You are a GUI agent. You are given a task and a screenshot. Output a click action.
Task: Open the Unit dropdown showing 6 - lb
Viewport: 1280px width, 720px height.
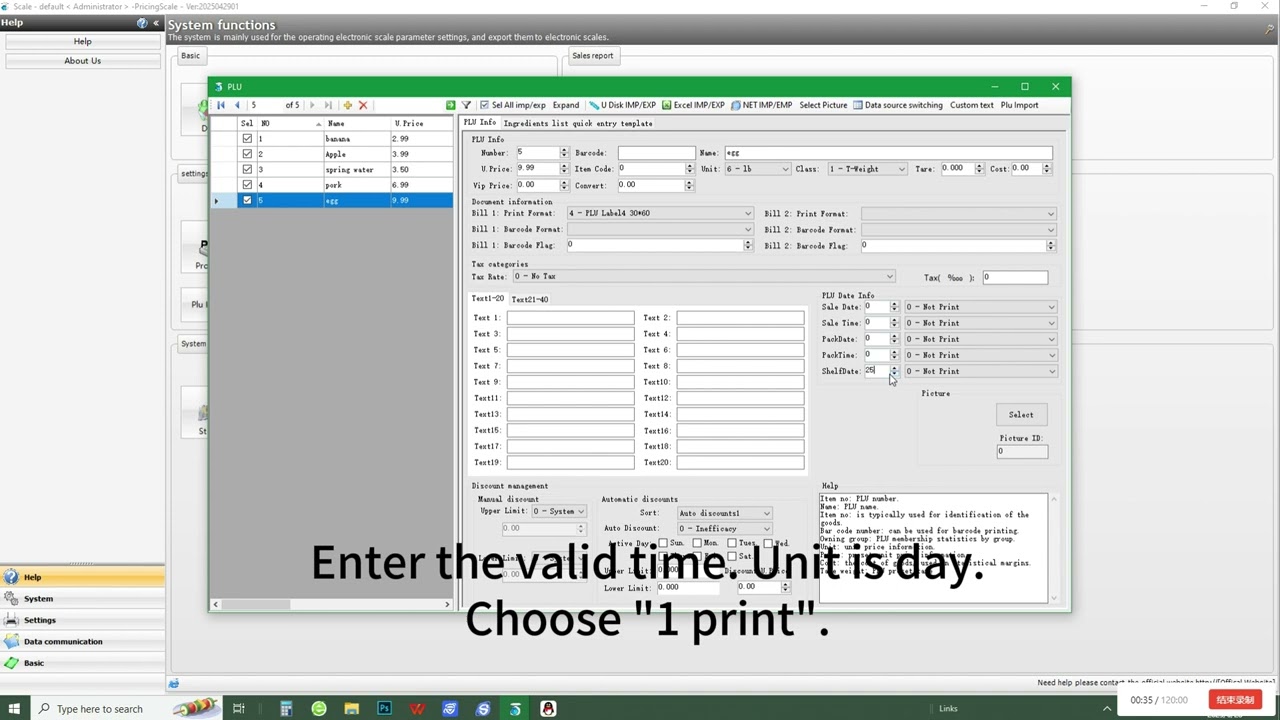(758, 169)
